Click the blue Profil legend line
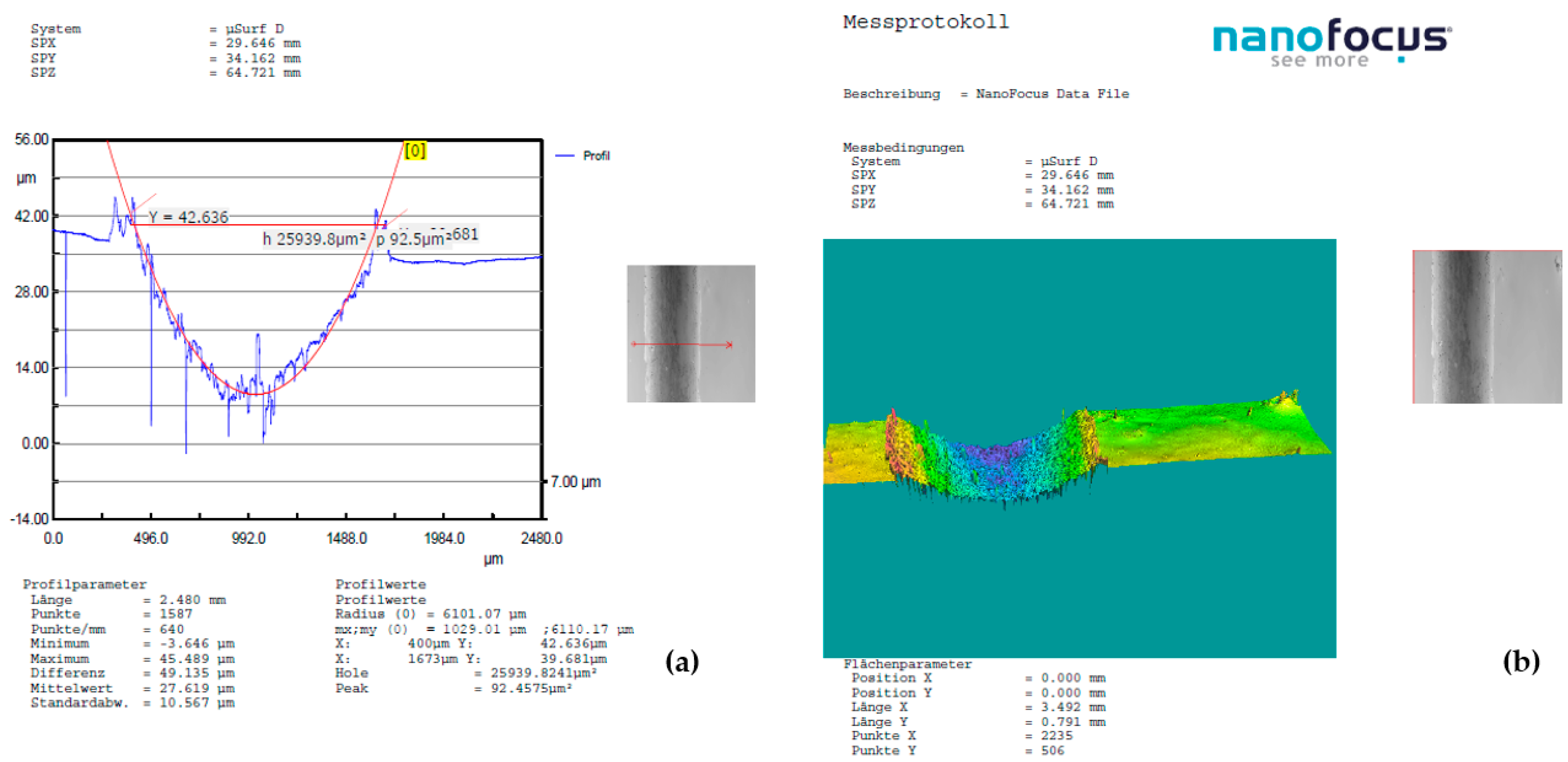1568x762 pixels. (565, 156)
